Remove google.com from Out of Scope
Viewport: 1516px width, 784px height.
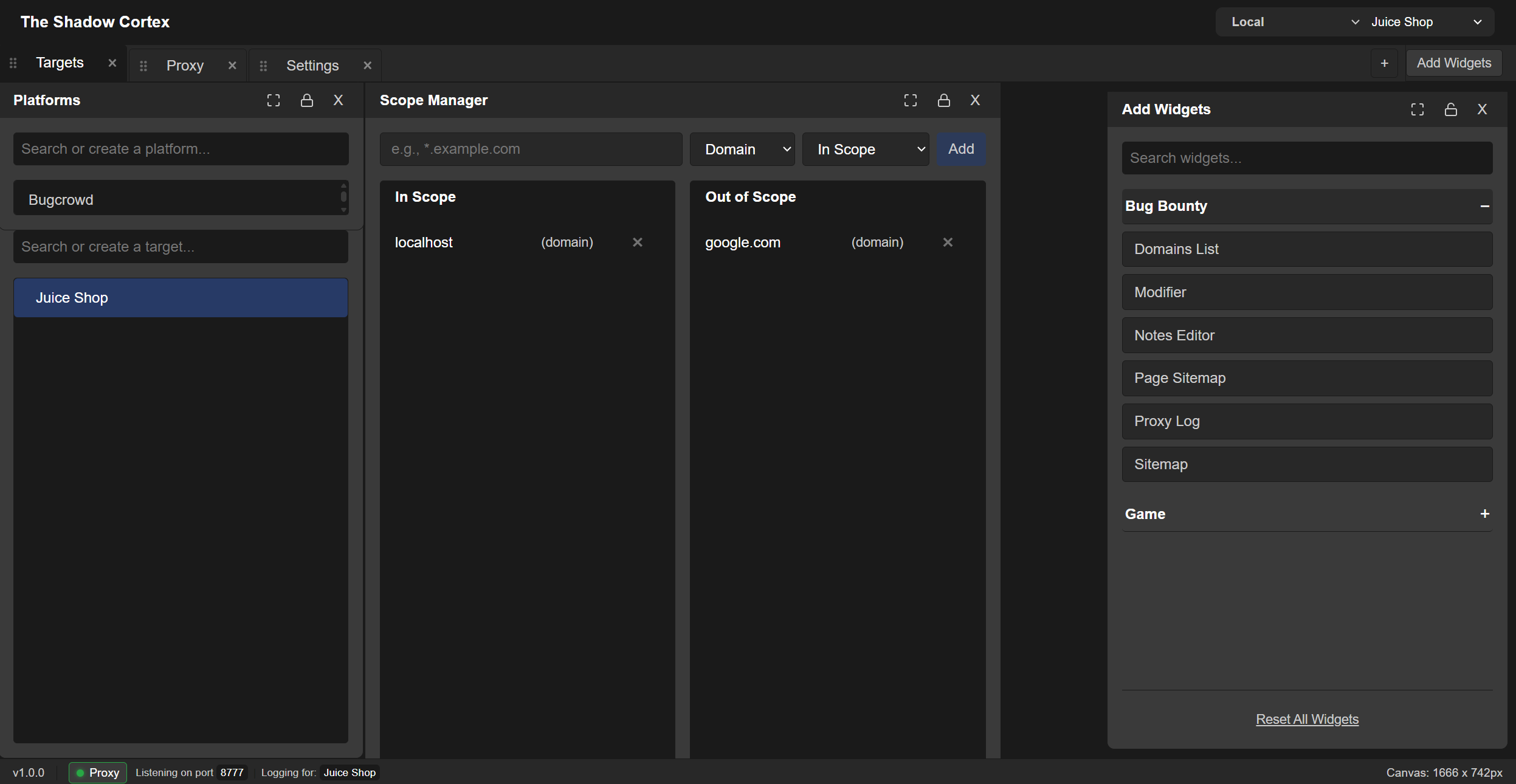click(x=947, y=242)
